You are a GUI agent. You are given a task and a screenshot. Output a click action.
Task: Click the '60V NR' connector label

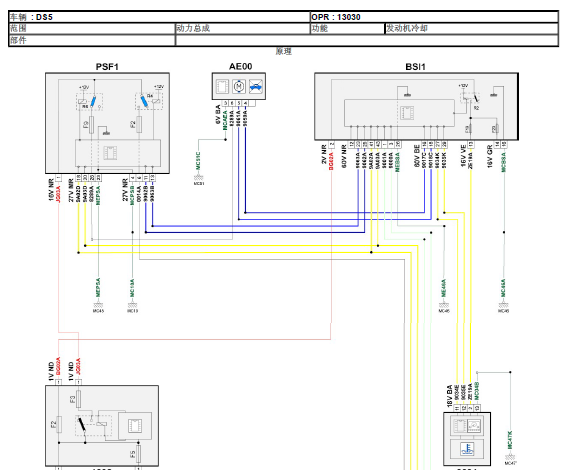coord(344,157)
